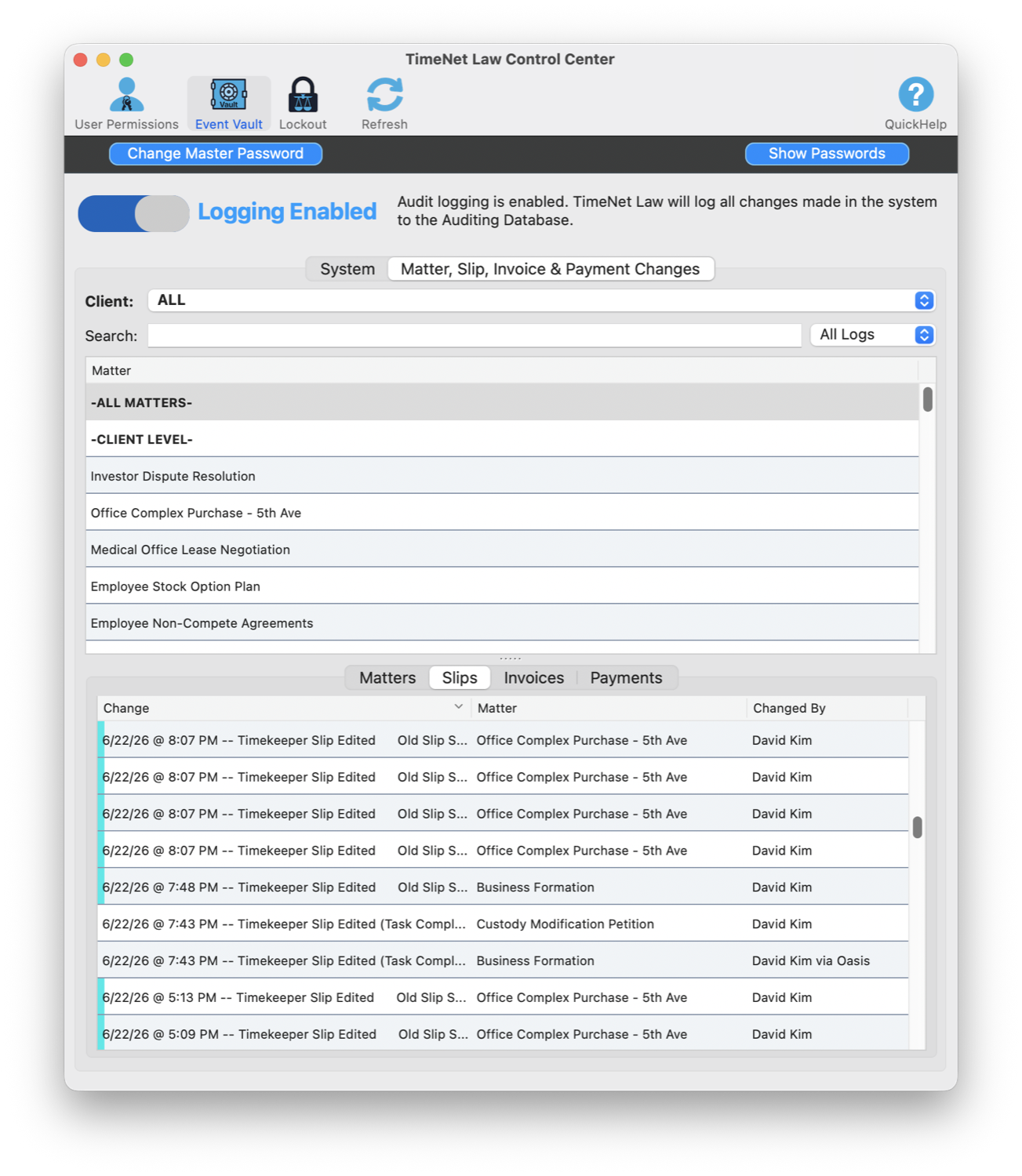Open the Client dropdown showing ALL
The height and width of the screenshot is (1176, 1022).
[x=541, y=300]
